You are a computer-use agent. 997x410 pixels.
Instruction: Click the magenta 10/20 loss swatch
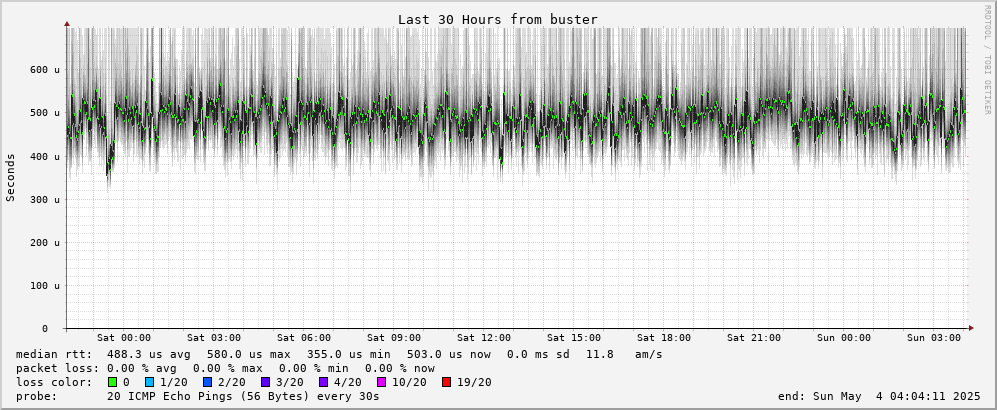[382, 383]
